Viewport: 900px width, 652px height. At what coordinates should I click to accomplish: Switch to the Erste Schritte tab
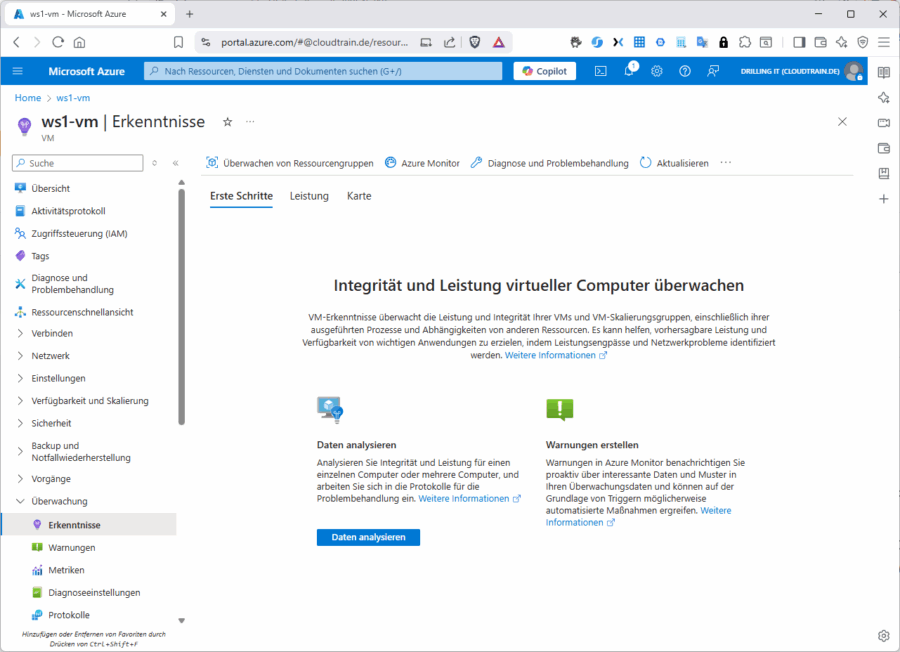241,196
